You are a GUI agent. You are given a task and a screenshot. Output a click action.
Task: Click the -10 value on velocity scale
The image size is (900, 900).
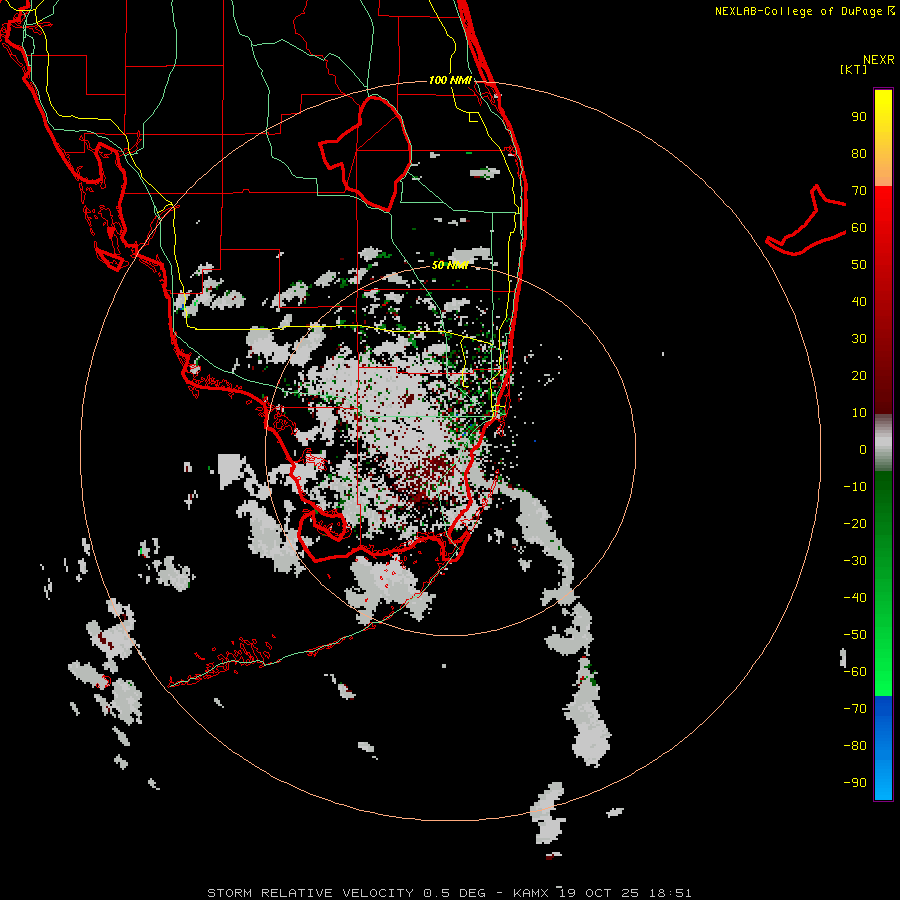(x=855, y=487)
